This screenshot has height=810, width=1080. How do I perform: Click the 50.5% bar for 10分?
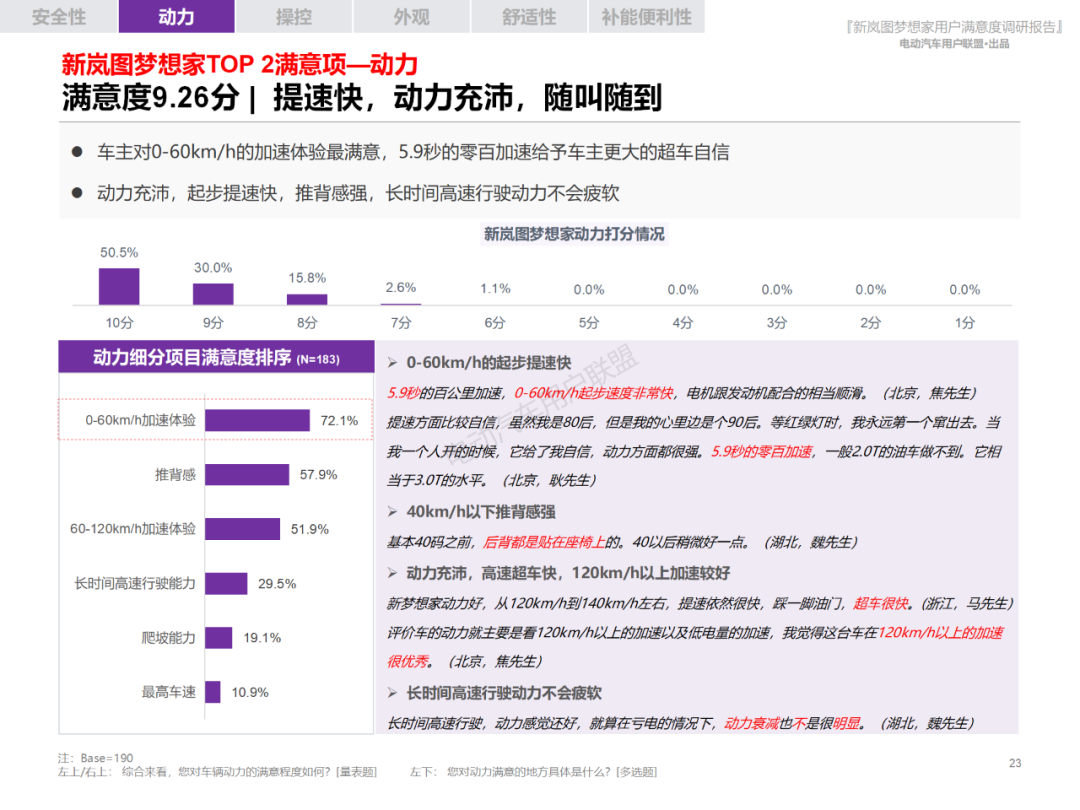[119, 286]
